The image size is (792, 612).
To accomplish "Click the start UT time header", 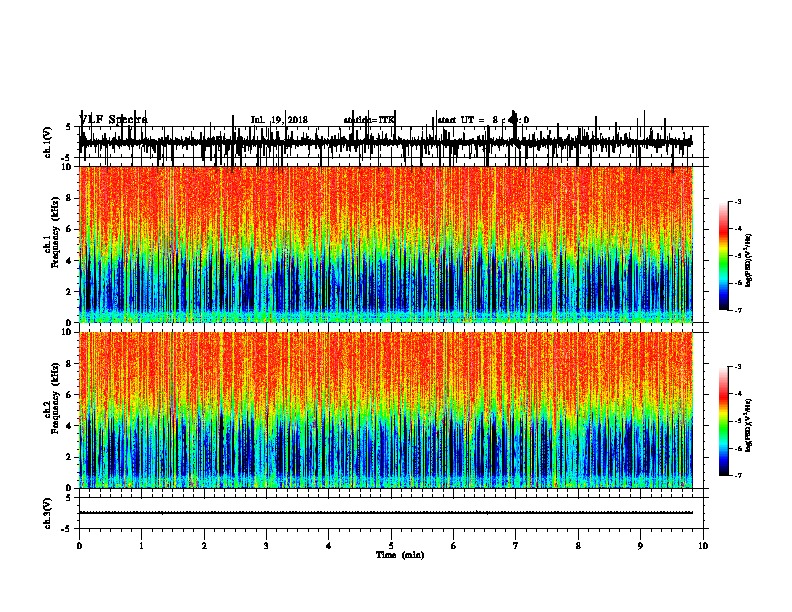I will pyautogui.click(x=483, y=120).
